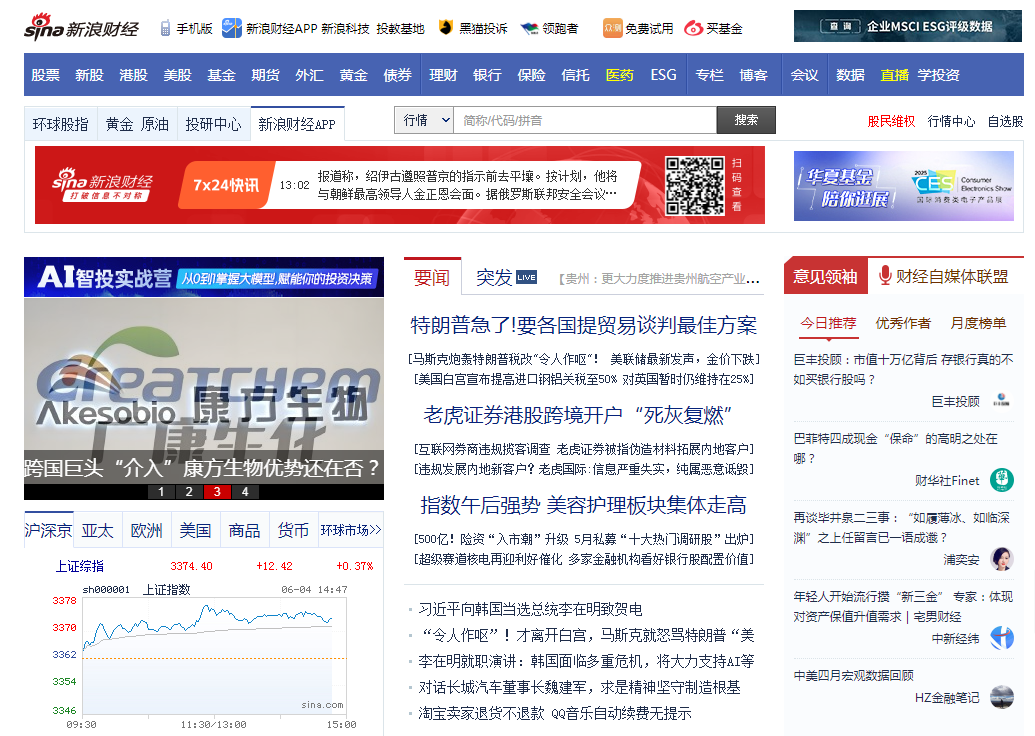Click the 搜索 search button

[746, 120]
